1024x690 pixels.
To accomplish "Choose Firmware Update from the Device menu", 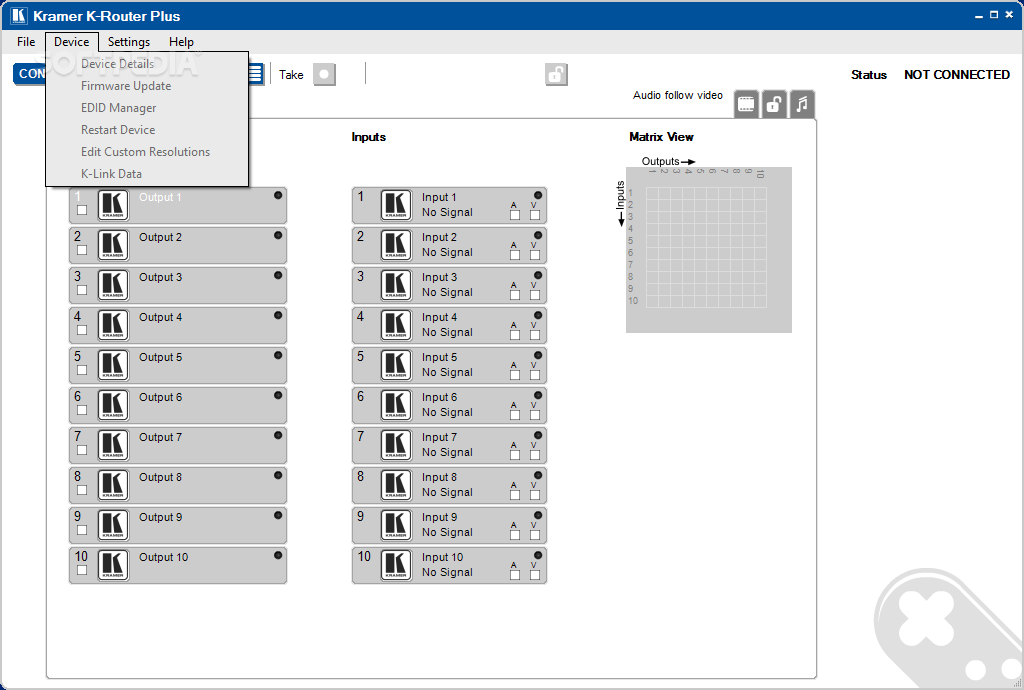I will 147,86.
